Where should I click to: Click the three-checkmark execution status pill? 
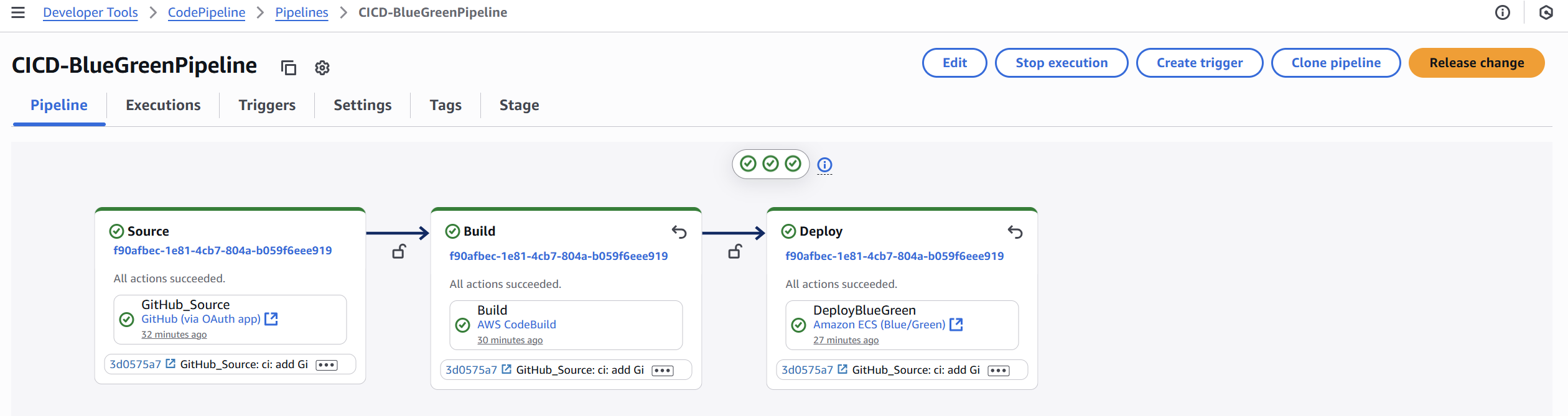770,164
